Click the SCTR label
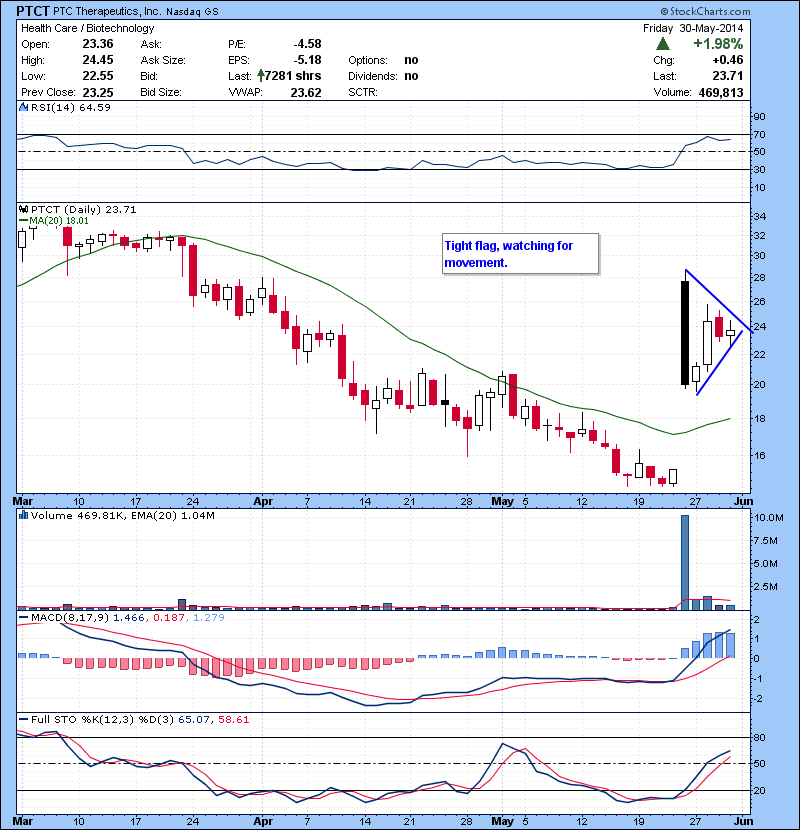 363,92
